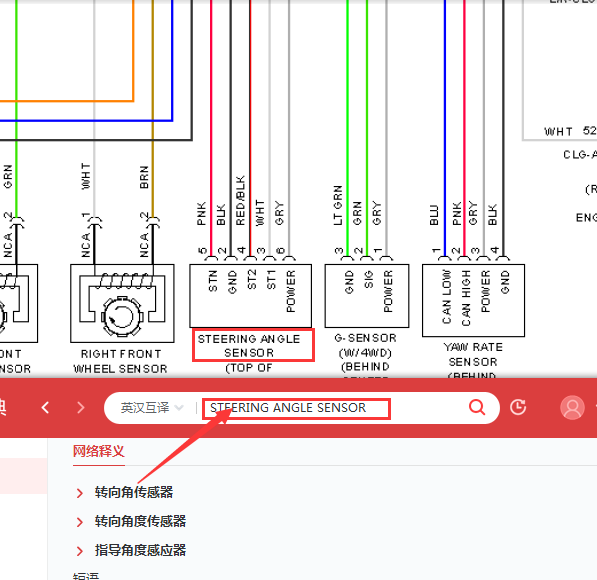The width and height of the screenshot is (597, 580).
Task: Click the ST2 pin label
Action: 252,280
